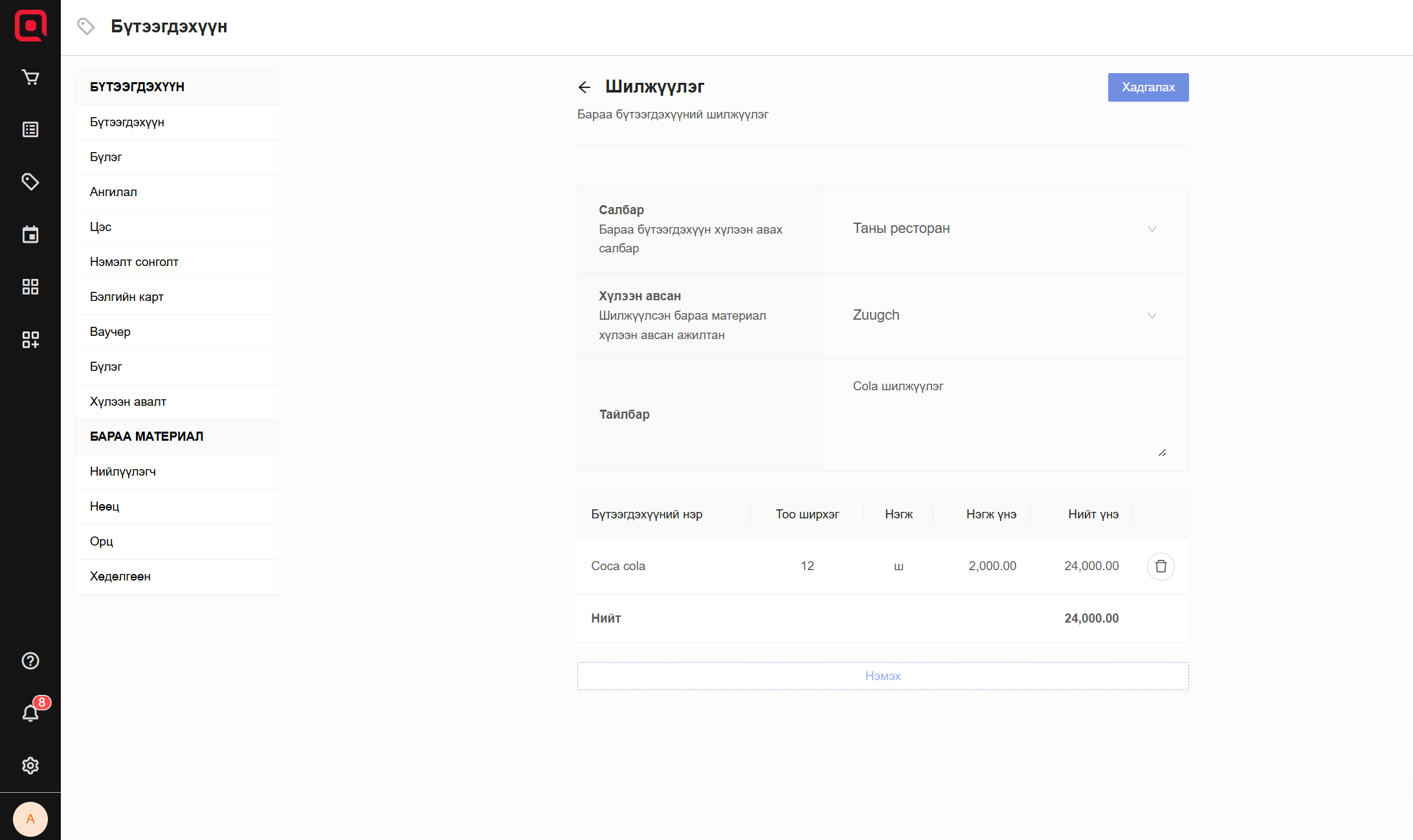The height and width of the screenshot is (840, 1413).
Task: Click the Нэмэх add row button
Action: tap(882, 676)
